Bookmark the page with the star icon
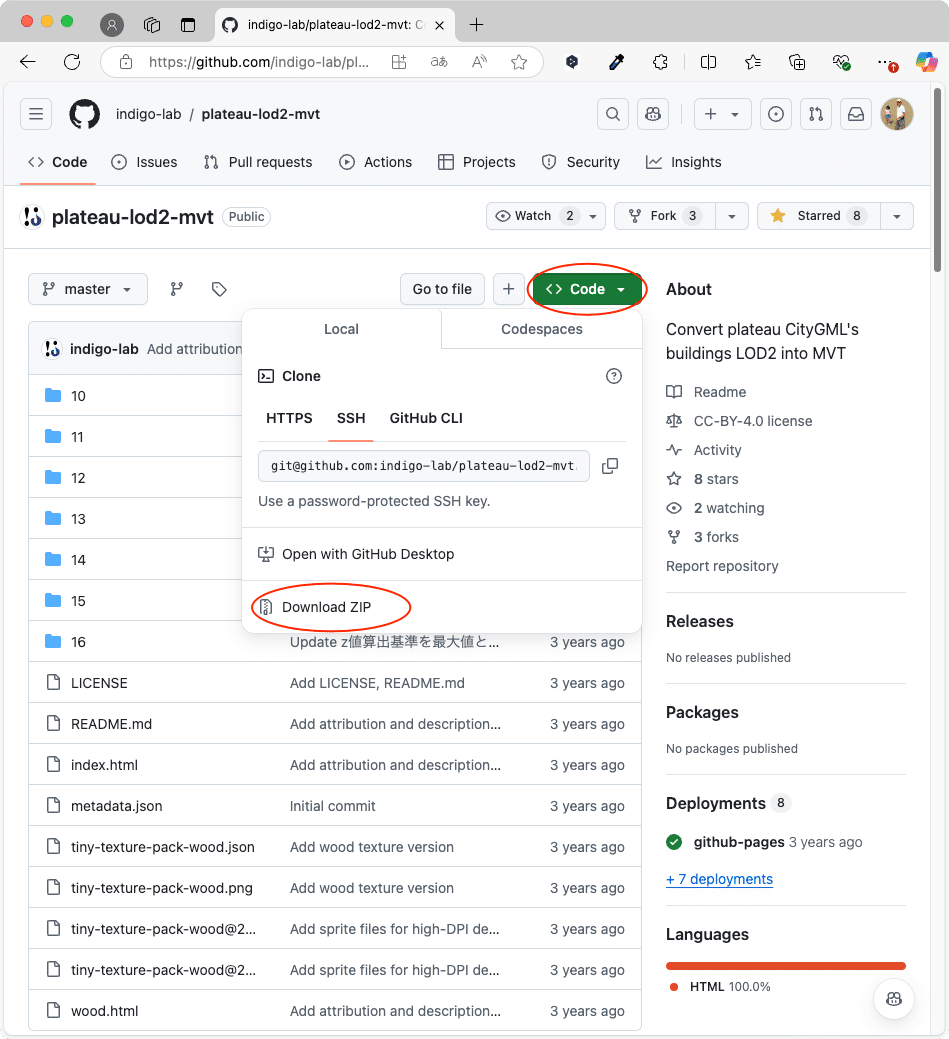949x1039 pixels. [x=519, y=62]
